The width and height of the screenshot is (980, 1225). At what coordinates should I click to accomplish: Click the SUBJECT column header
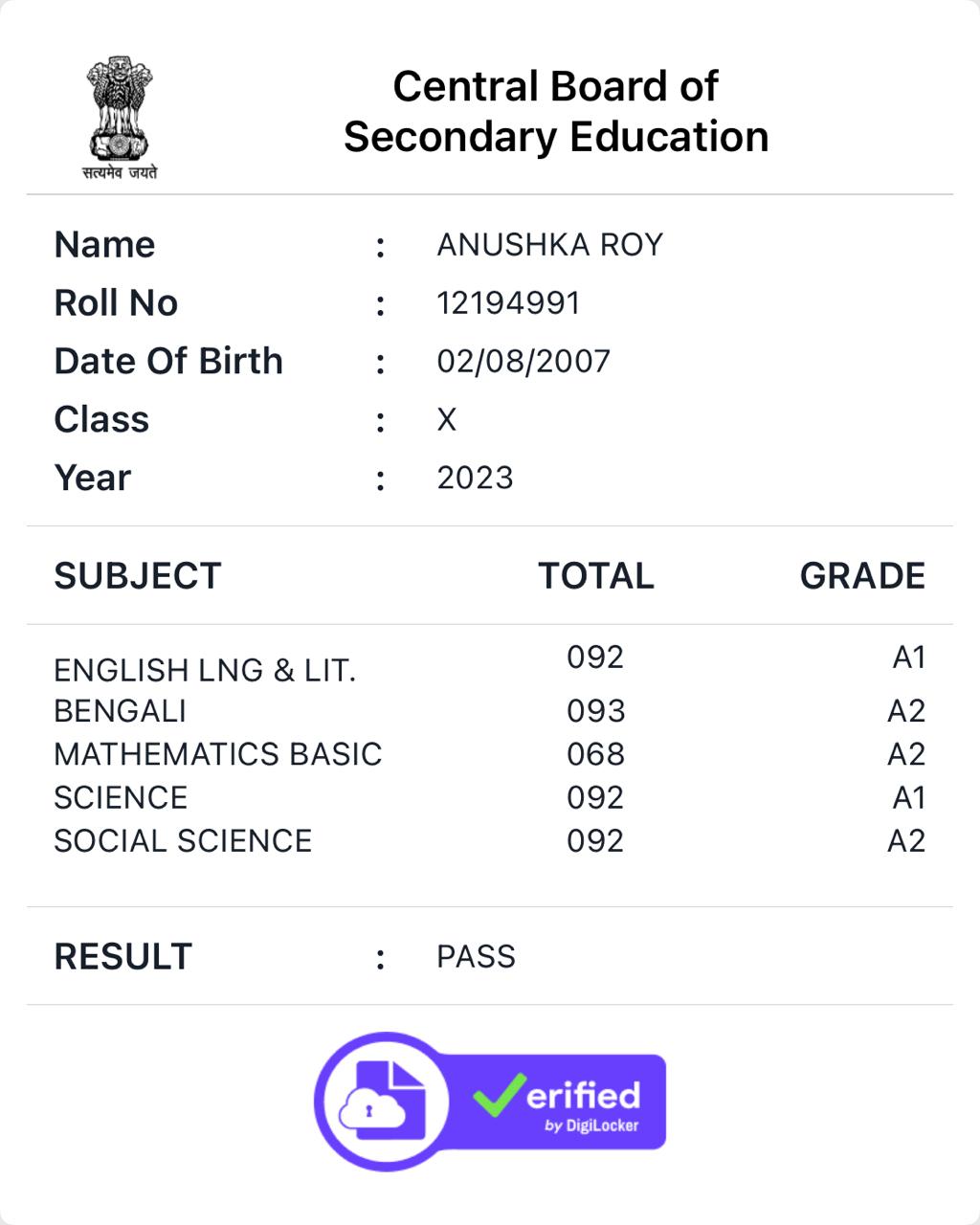tap(138, 576)
